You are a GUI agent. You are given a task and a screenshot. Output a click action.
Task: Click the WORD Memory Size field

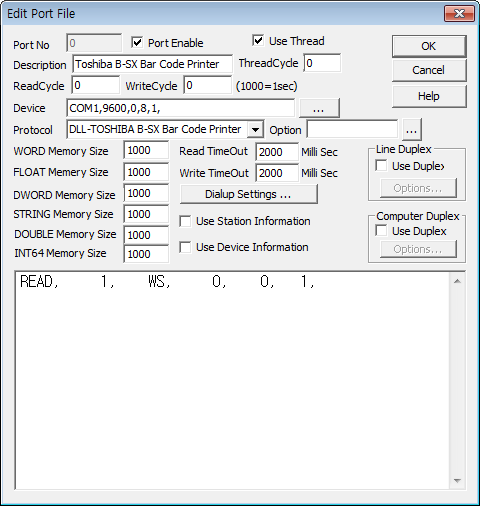(x=146, y=150)
